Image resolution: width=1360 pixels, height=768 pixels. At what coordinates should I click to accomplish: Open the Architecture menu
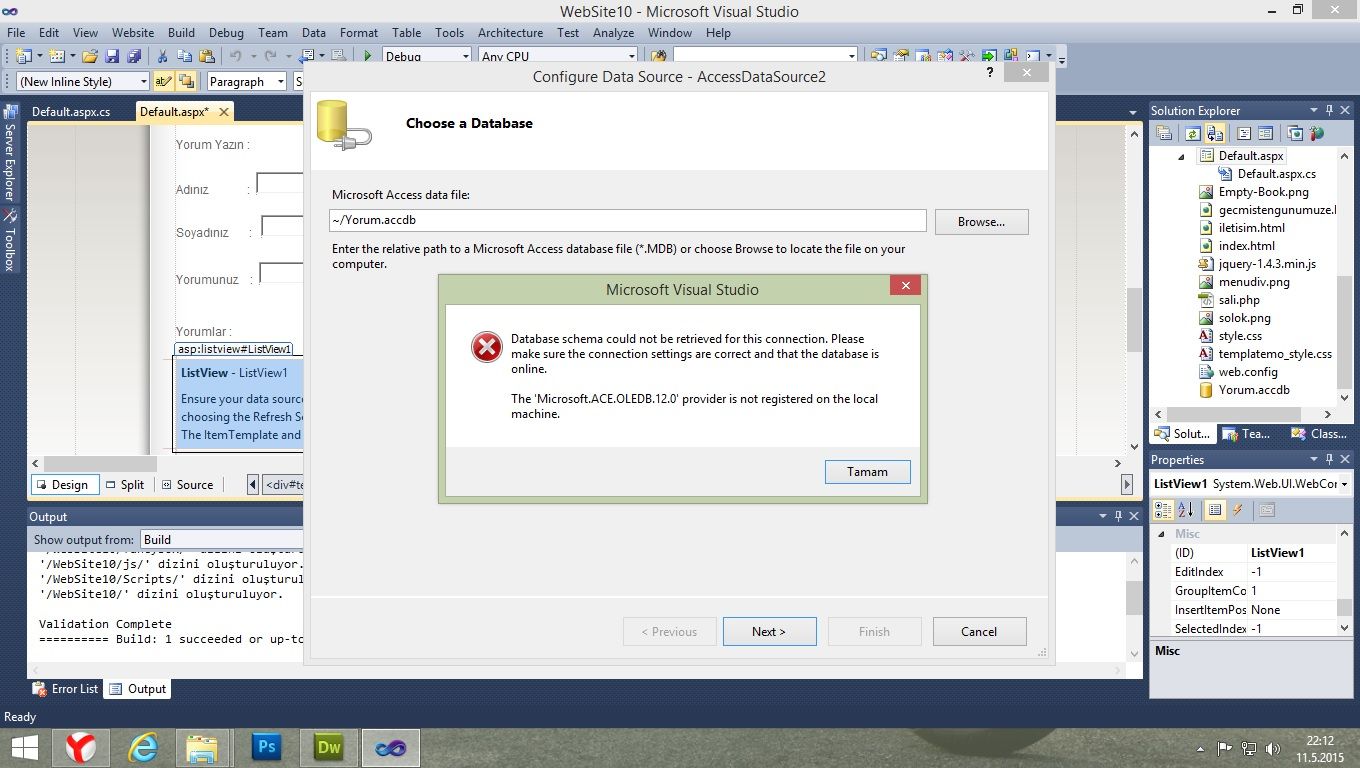pyautogui.click(x=510, y=32)
